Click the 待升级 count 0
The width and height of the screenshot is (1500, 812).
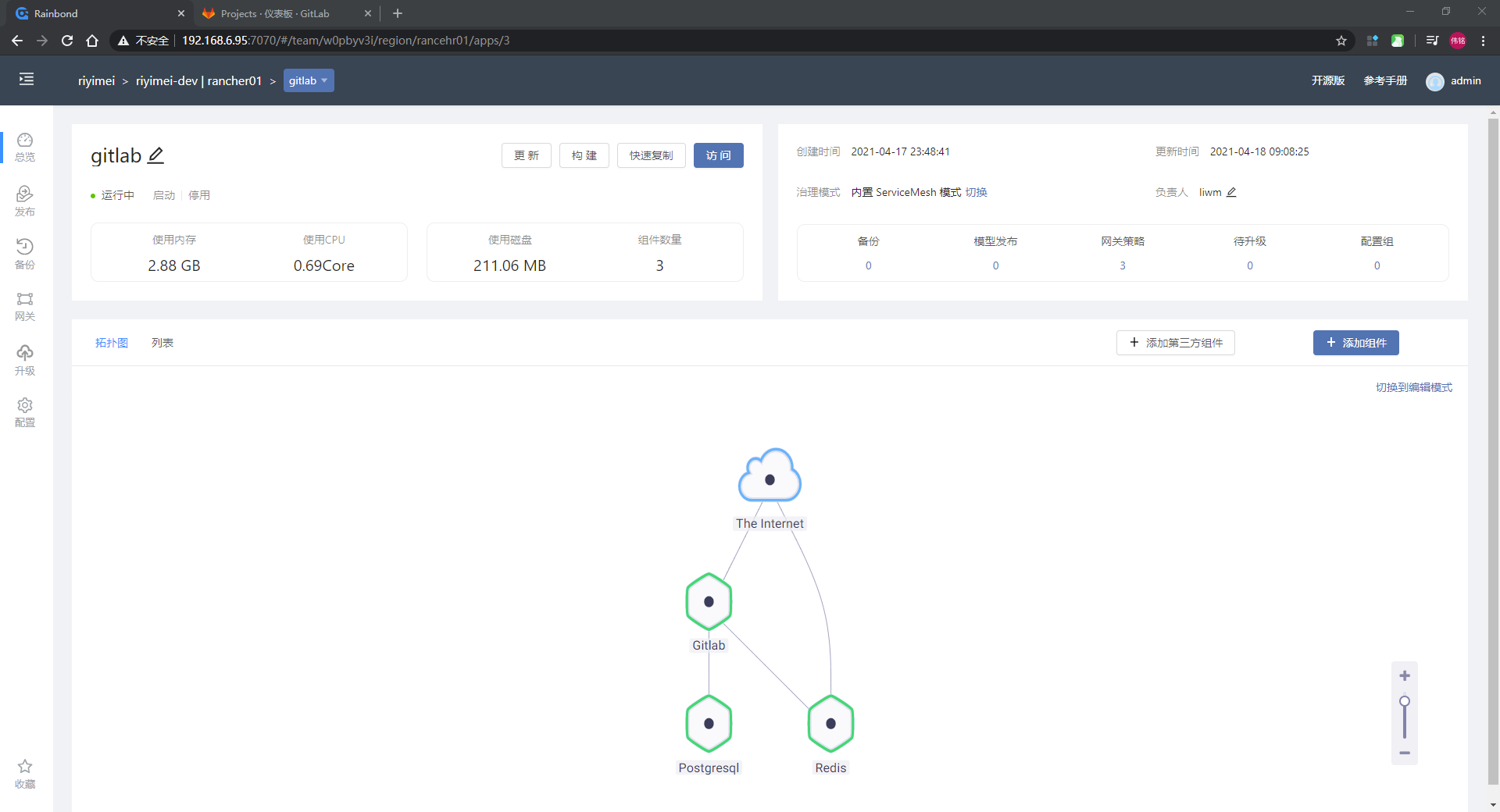click(x=1250, y=265)
